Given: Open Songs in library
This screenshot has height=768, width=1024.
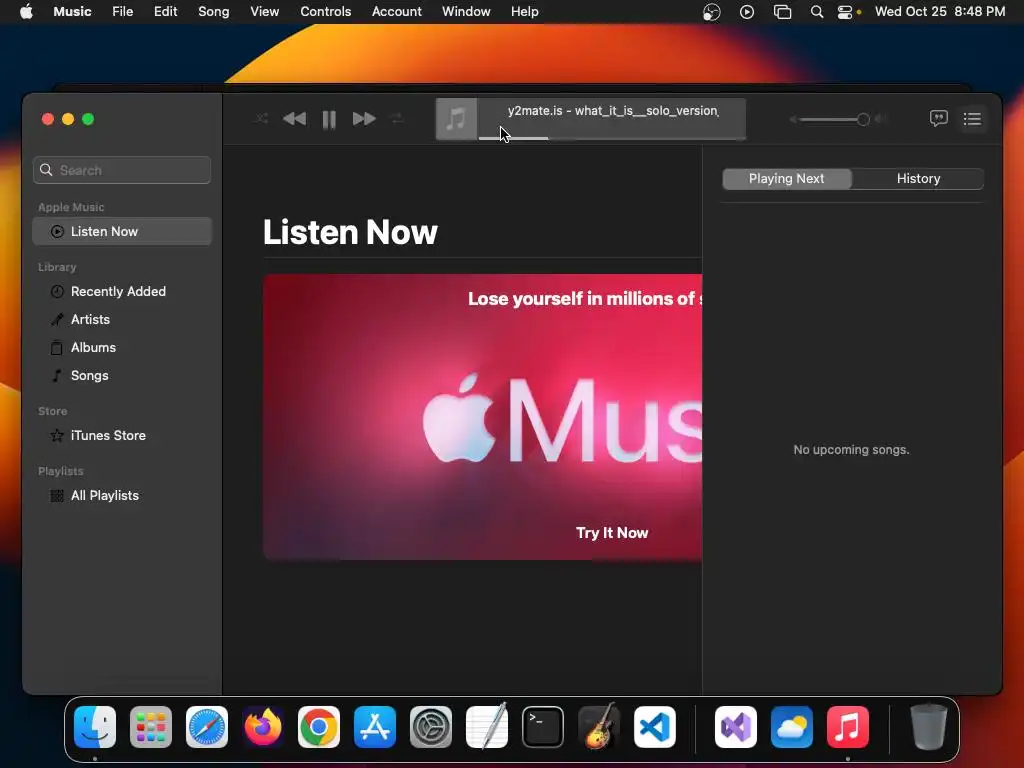Looking at the screenshot, I should point(122,376).
